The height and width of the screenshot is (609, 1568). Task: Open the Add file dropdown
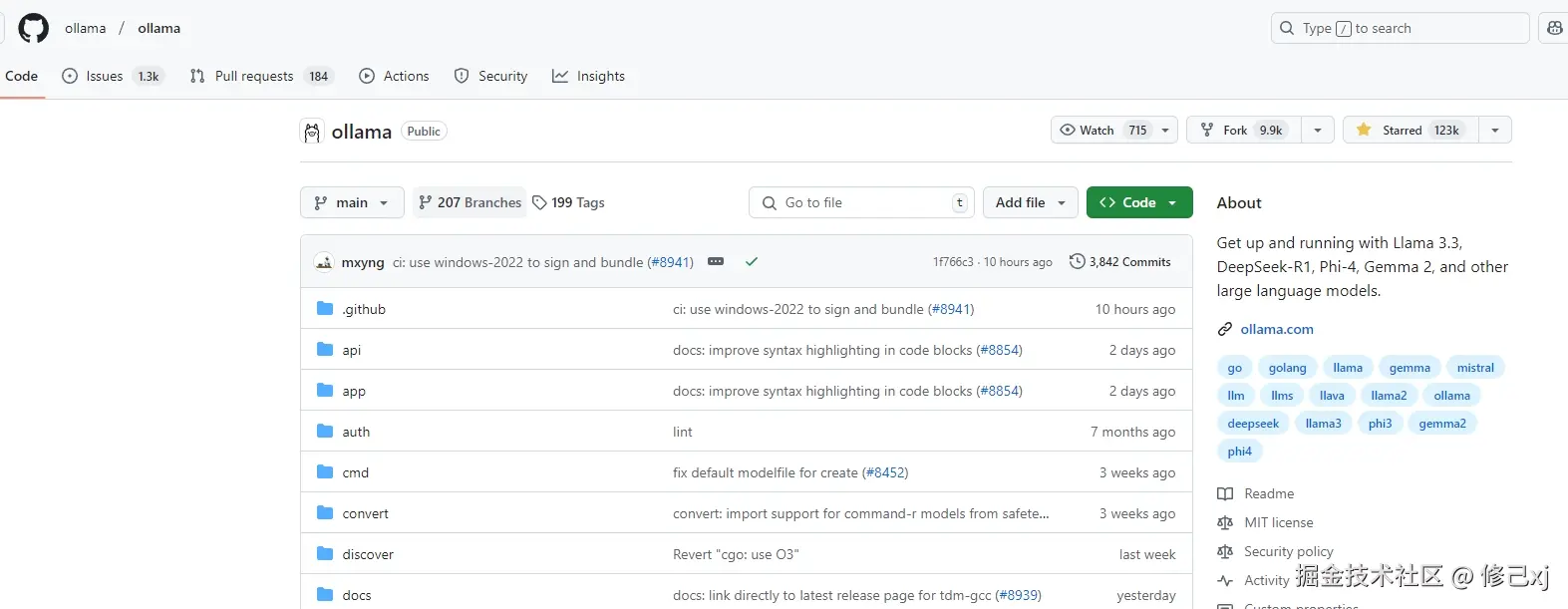click(x=1030, y=202)
